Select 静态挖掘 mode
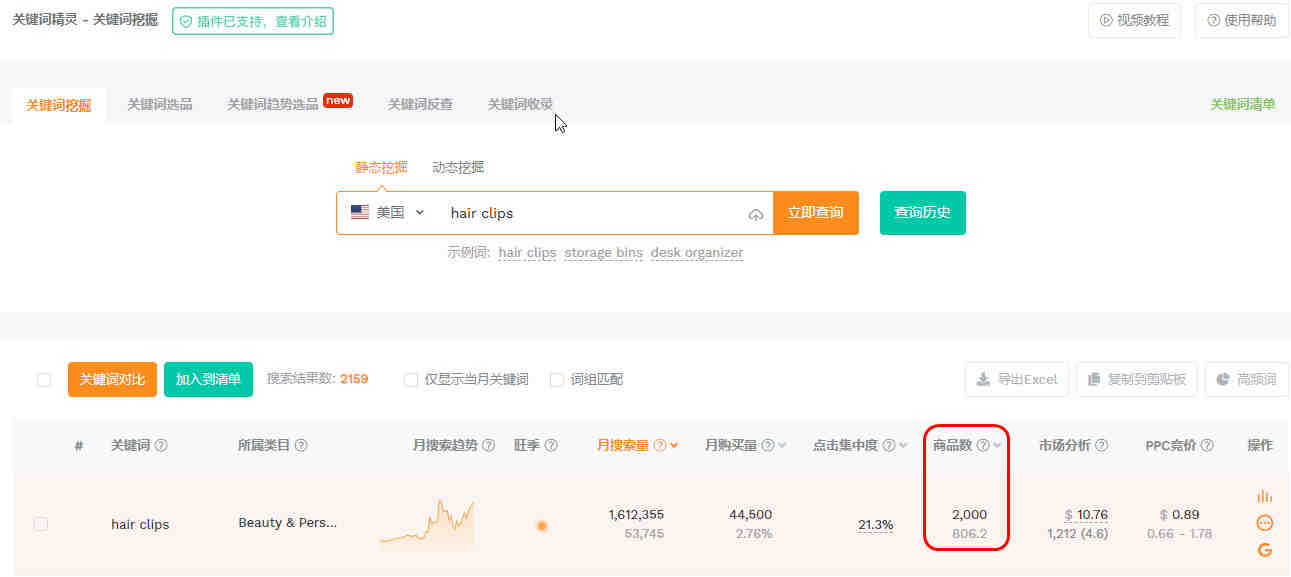The width and height of the screenshot is (1291, 577). tap(381, 167)
